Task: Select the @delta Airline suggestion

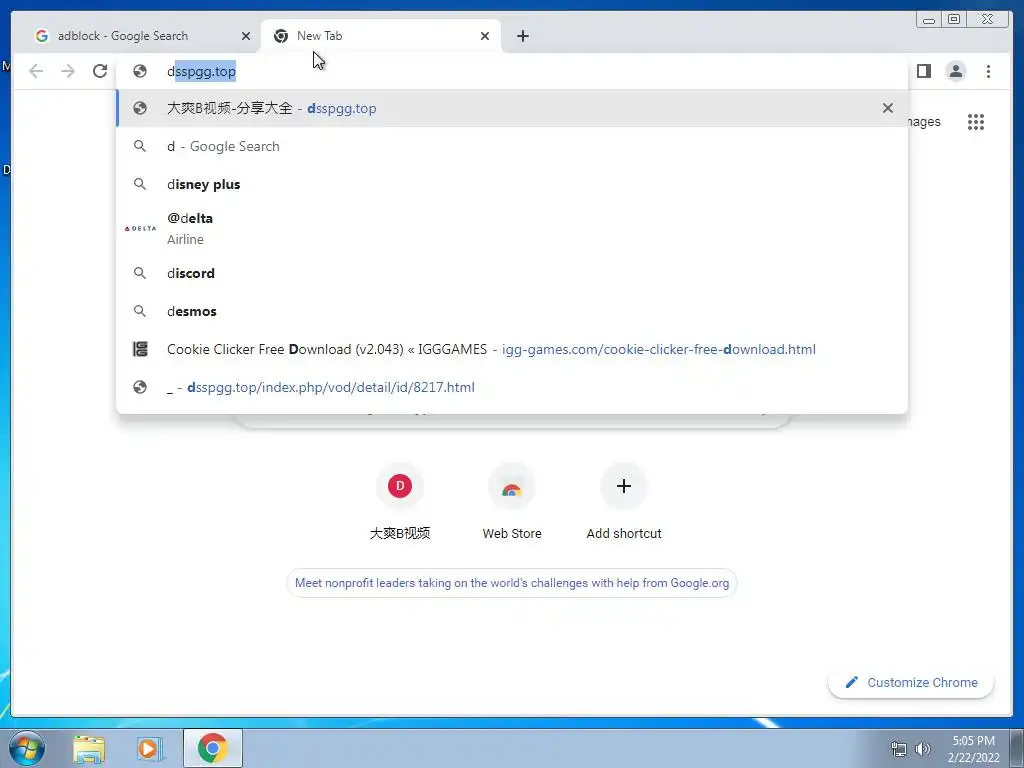Action: [x=512, y=229]
